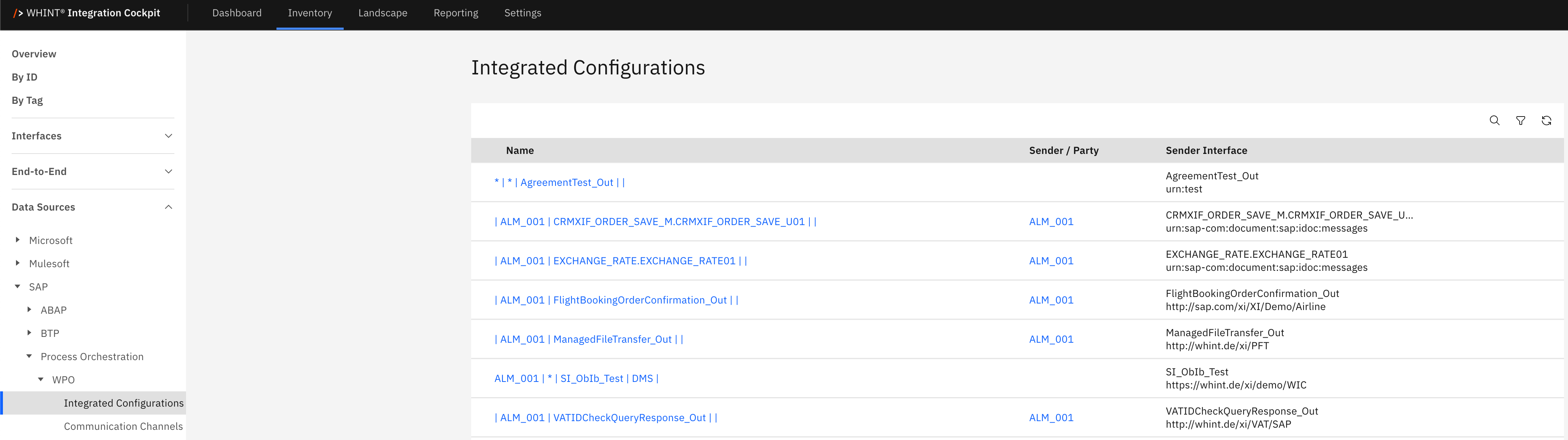The width and height of the screenshot is (1568, 440).
Task: Open the filter funnel icon
Action: 1520,121
